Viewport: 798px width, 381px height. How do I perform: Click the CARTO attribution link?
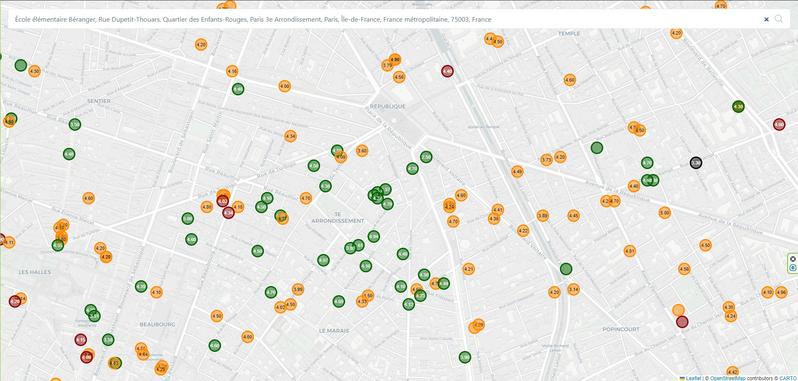click(788, 378)
